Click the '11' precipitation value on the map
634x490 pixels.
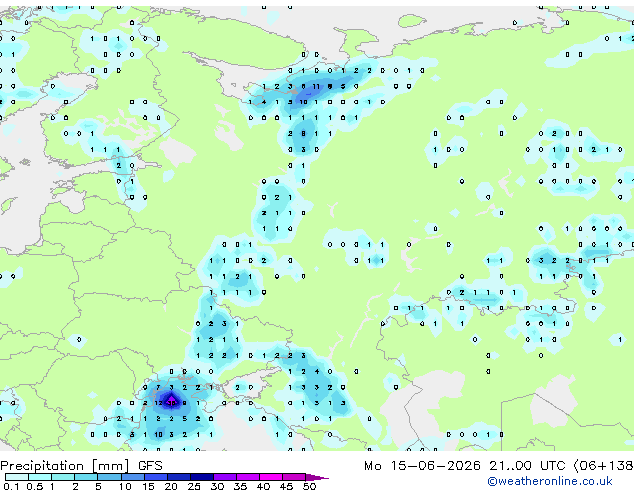(x=316, y=86)
